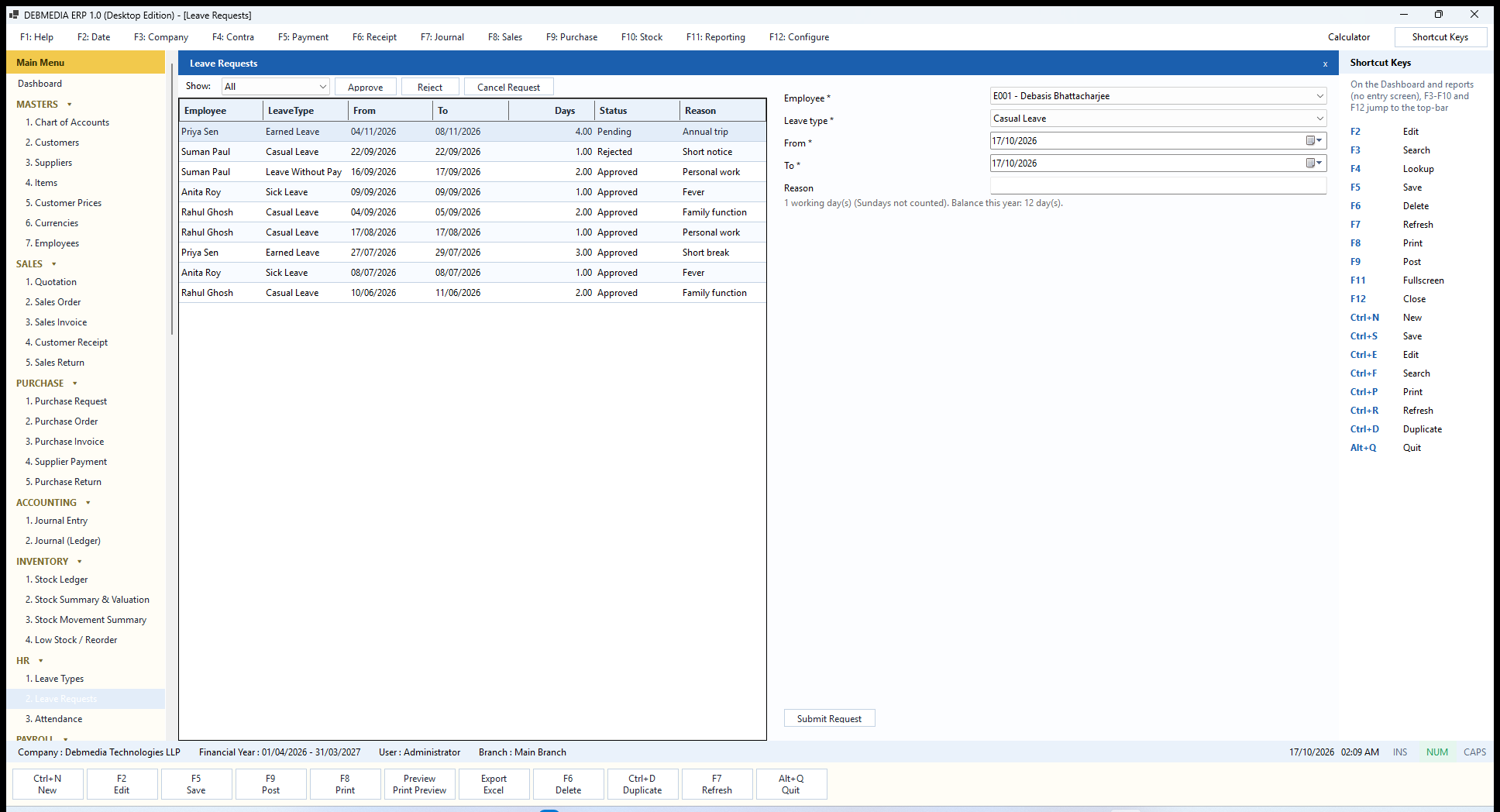Open Attendance in the HR menu
The image size is (1500, 812).
54,719
